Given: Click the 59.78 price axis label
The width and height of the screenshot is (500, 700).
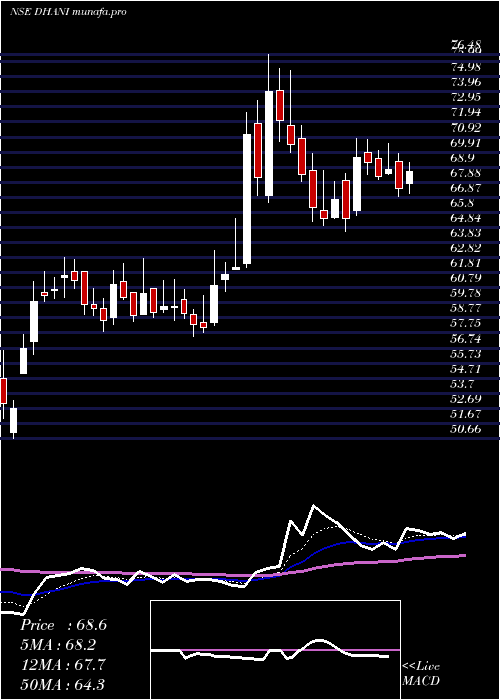Looking at the screenshot, I should tap(466, 293).
